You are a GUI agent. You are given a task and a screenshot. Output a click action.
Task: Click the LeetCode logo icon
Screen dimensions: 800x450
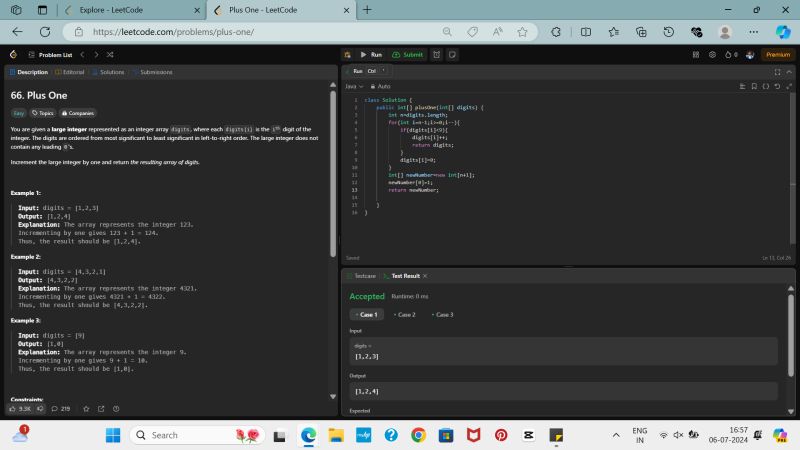13,55
